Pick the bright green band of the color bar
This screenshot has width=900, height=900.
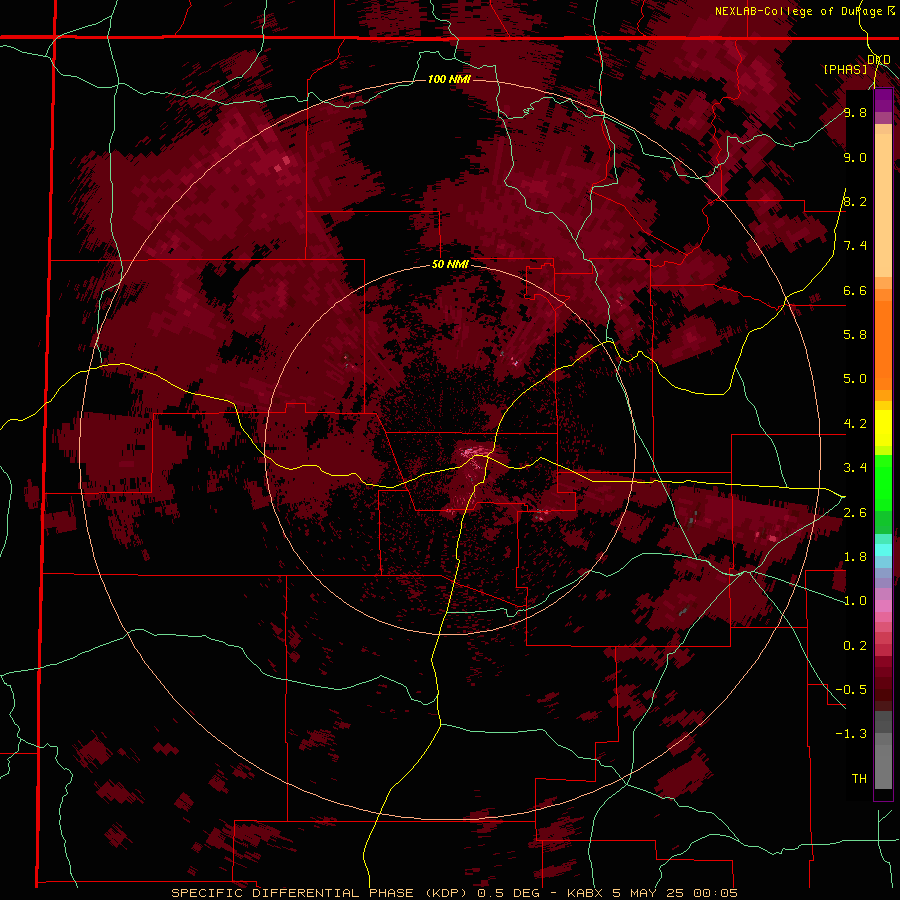[883, 483]
